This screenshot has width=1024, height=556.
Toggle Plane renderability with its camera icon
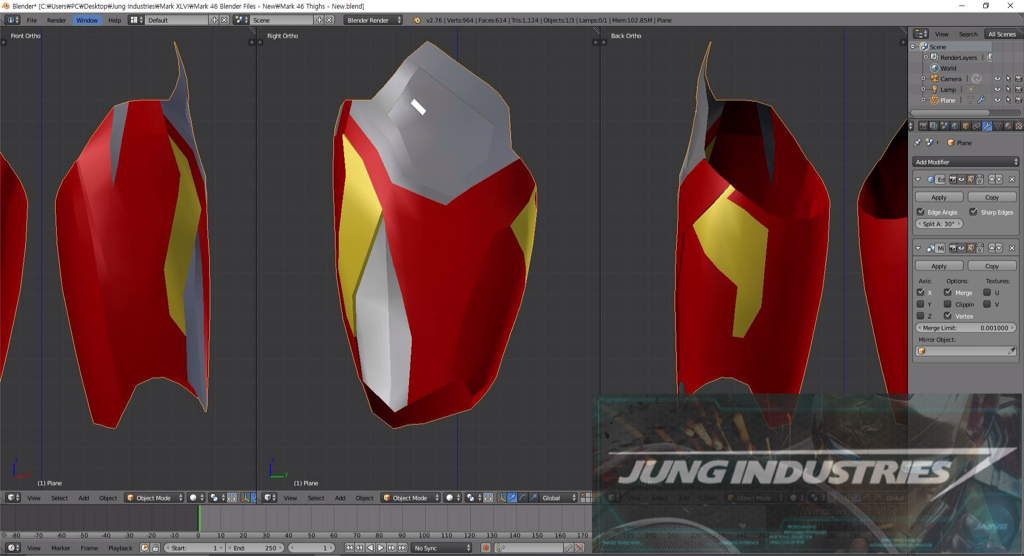pos(1018,99)
